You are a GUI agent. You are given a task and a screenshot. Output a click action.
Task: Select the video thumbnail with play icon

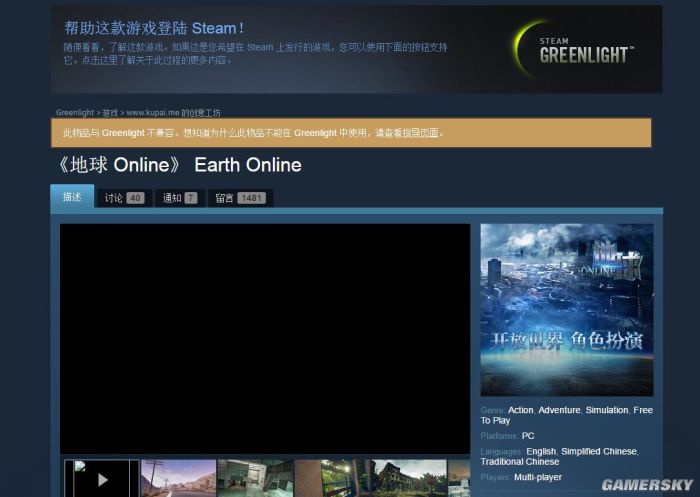point(102,479)
